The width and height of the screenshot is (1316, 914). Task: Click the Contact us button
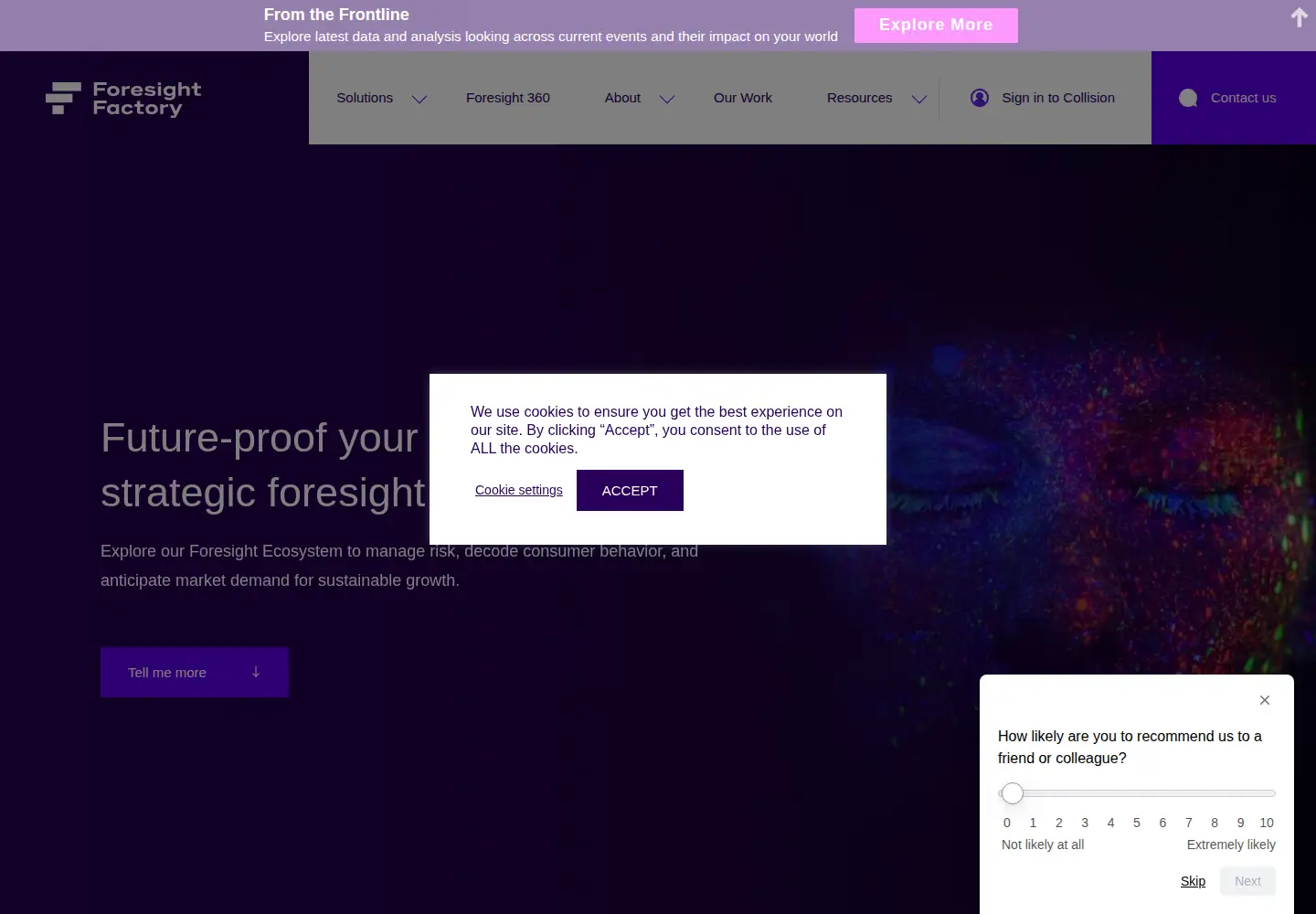point(1234,98)
